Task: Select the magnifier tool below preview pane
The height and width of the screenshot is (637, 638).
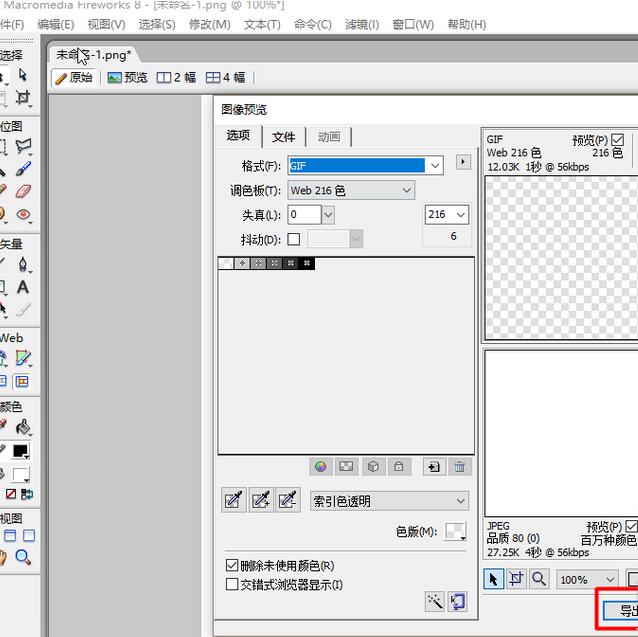Action: click(x=539, y=579)
